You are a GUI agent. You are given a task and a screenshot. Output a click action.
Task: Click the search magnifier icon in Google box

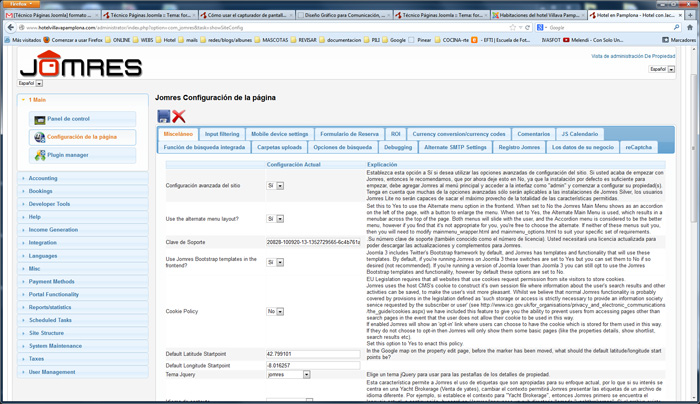tap(676, 28)
